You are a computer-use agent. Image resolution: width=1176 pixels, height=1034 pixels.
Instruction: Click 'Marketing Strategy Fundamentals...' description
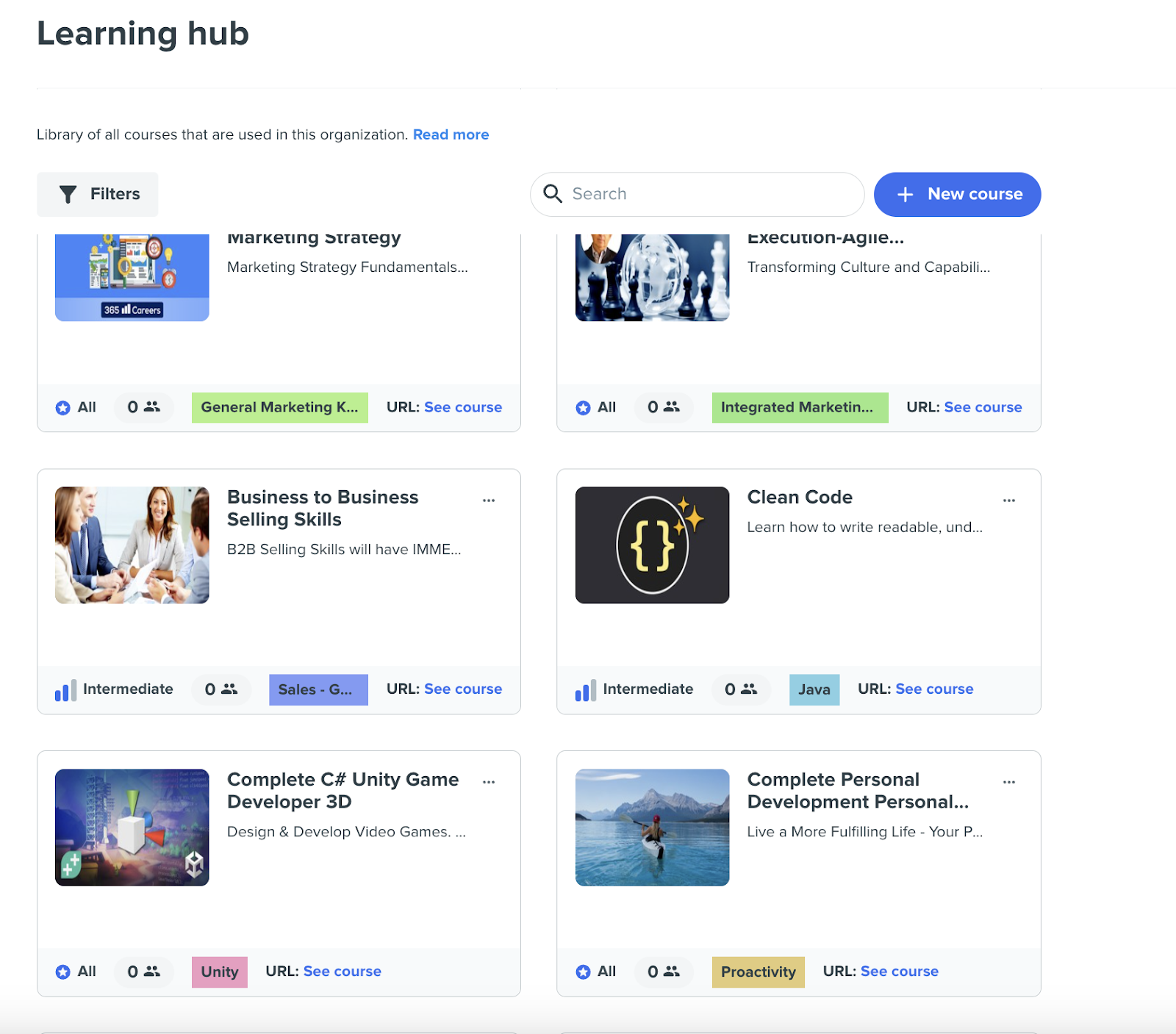(348, 267)
